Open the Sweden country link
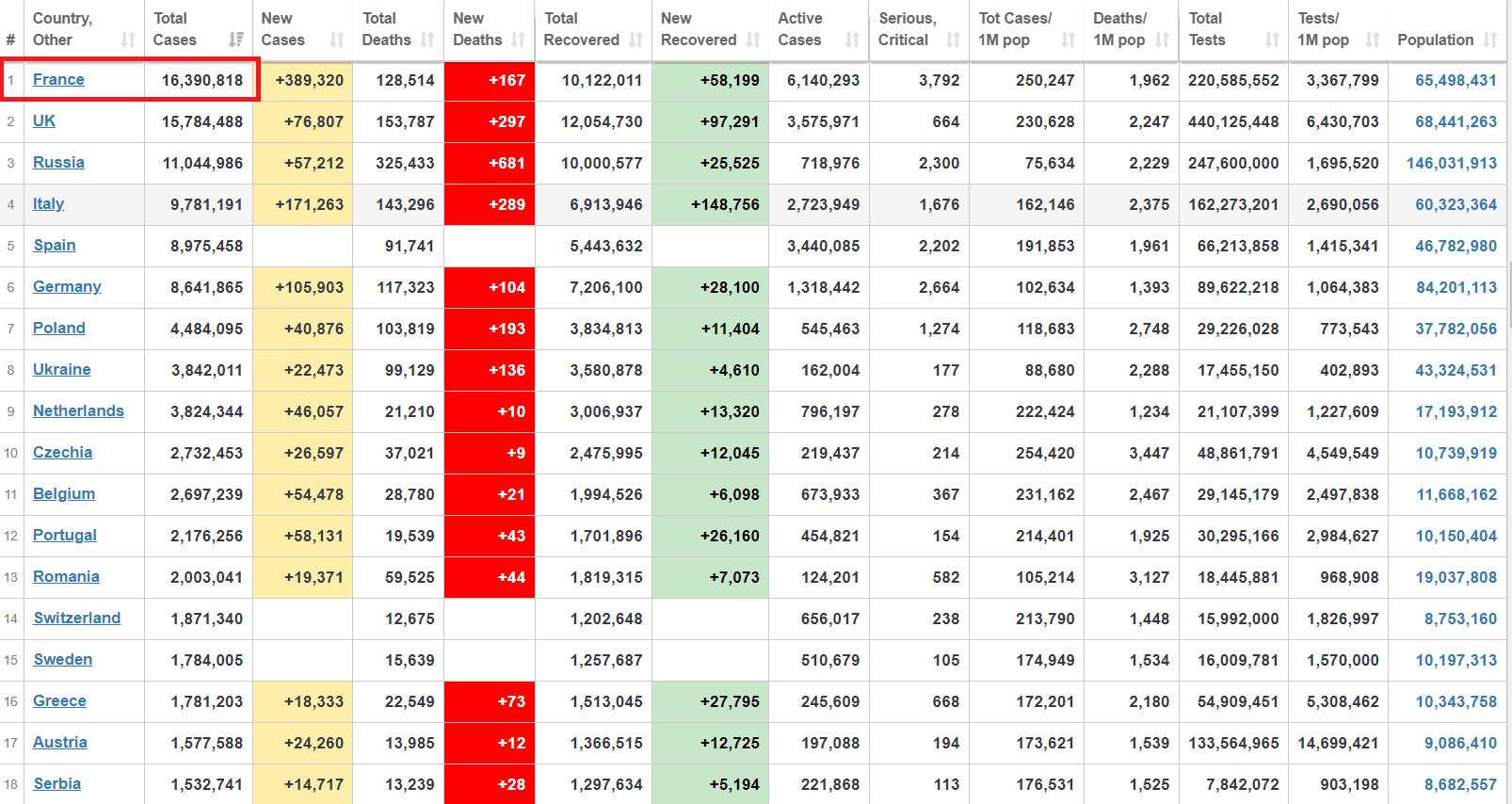Image resolution: width=1512 pixels, height=804 pixels. point(63,660)
